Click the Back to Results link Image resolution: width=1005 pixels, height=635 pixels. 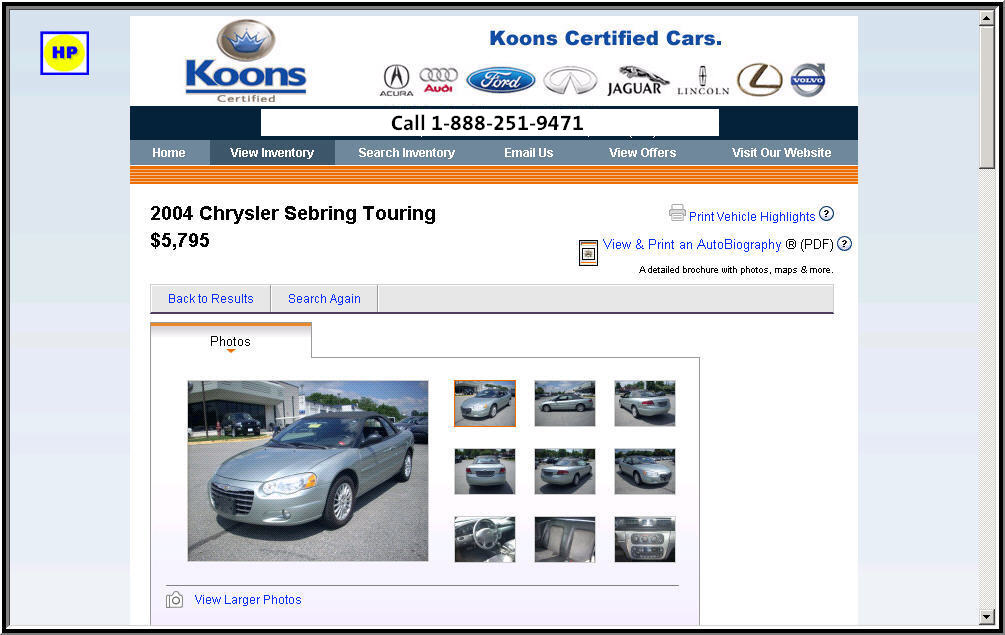(210, 299)
